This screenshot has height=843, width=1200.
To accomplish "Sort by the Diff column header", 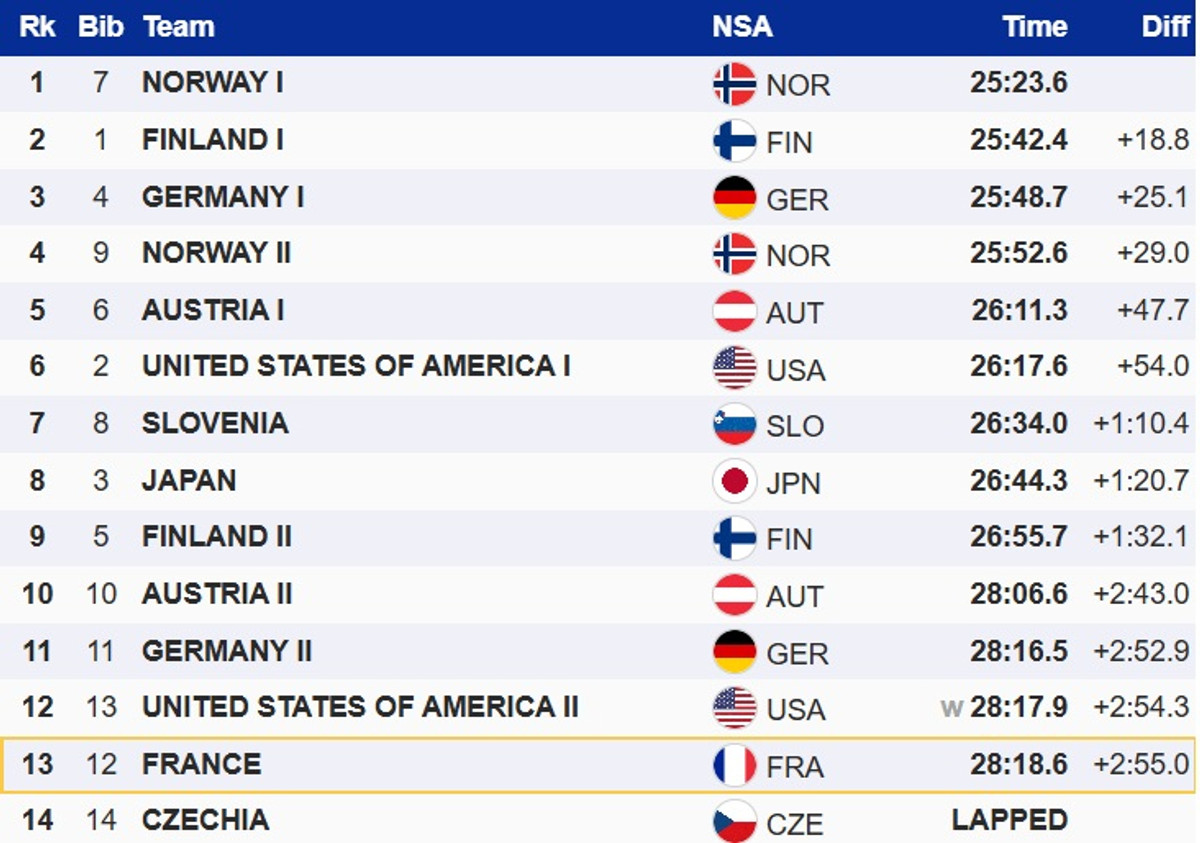I will coord(1165,27).
